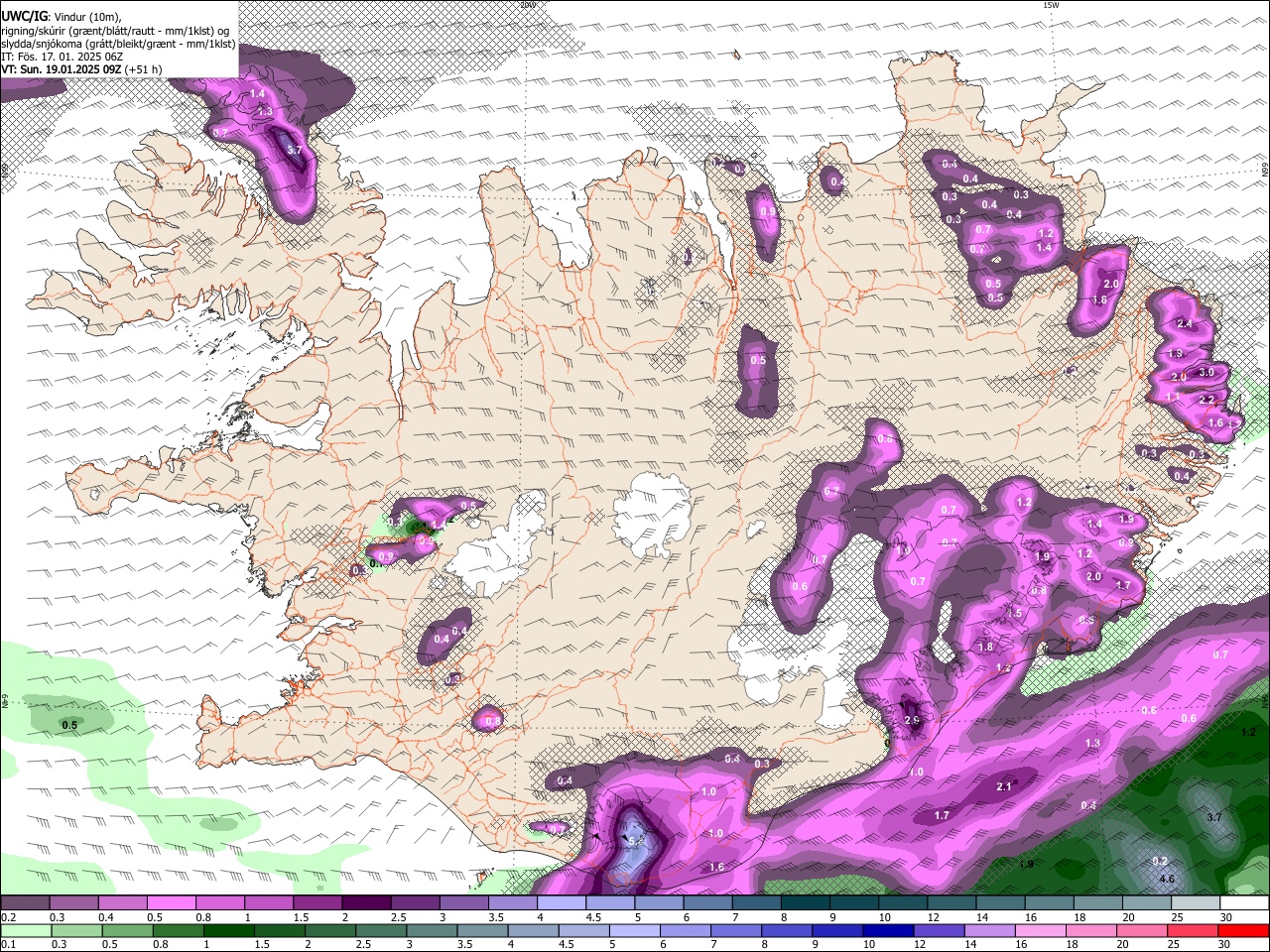Click the darkest purple 2 snow swatch
Screen dimensions: 1270x952
pos(365,902)
